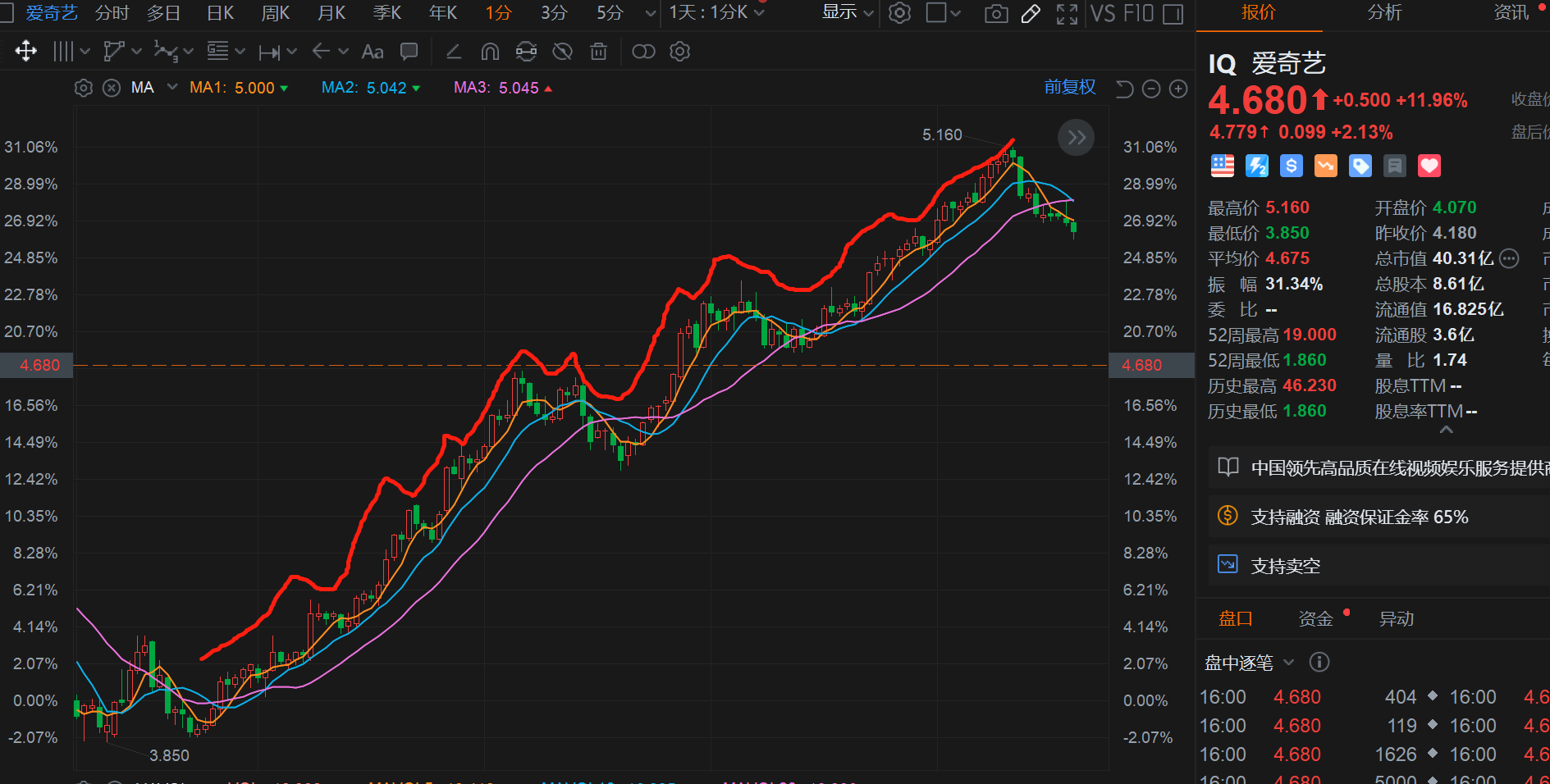Switch to 周K chart tab
Screen dimensions: 1550x784
[x=276, y=13]
